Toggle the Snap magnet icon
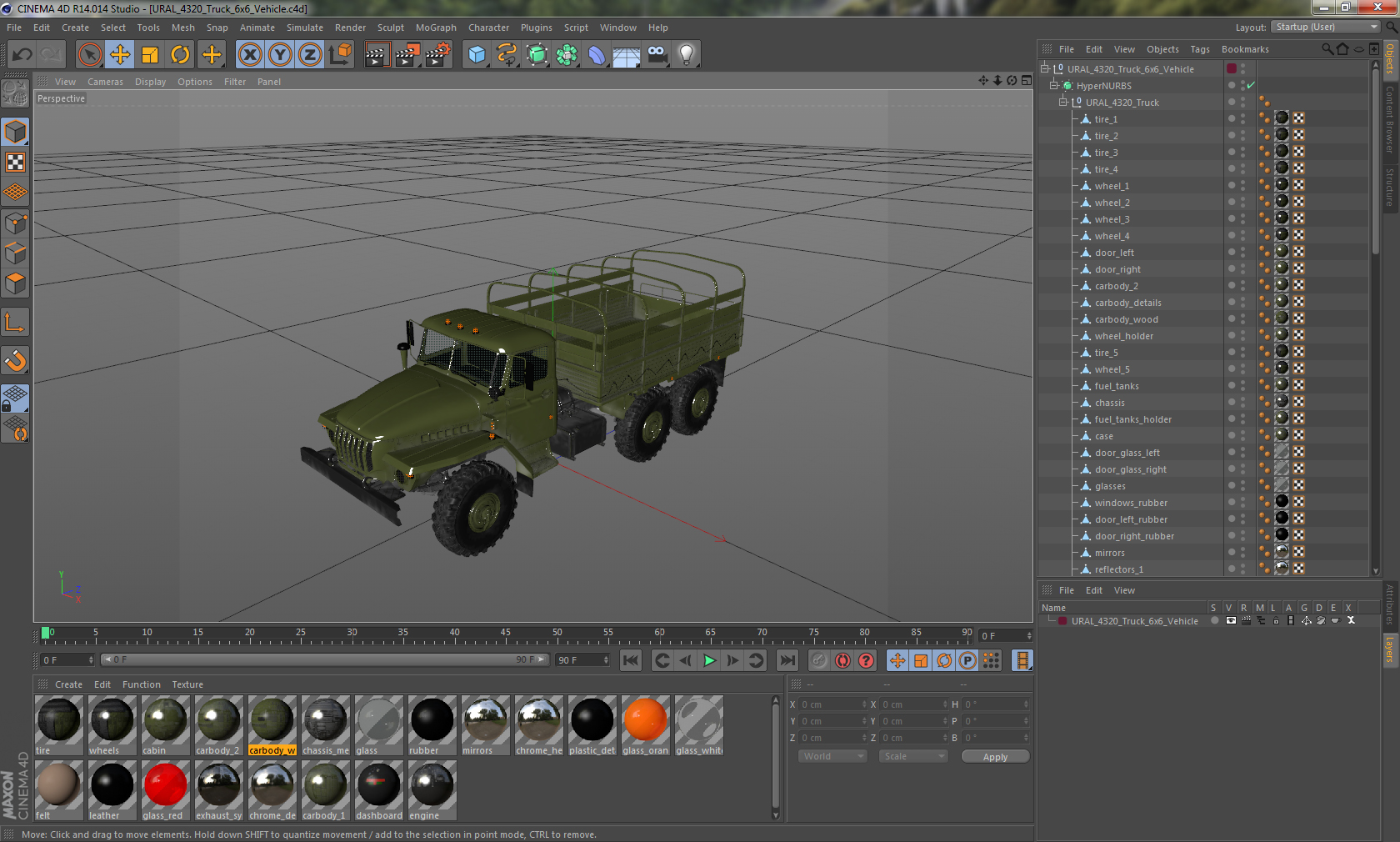1400x842 pixels. tap(15, 360)
